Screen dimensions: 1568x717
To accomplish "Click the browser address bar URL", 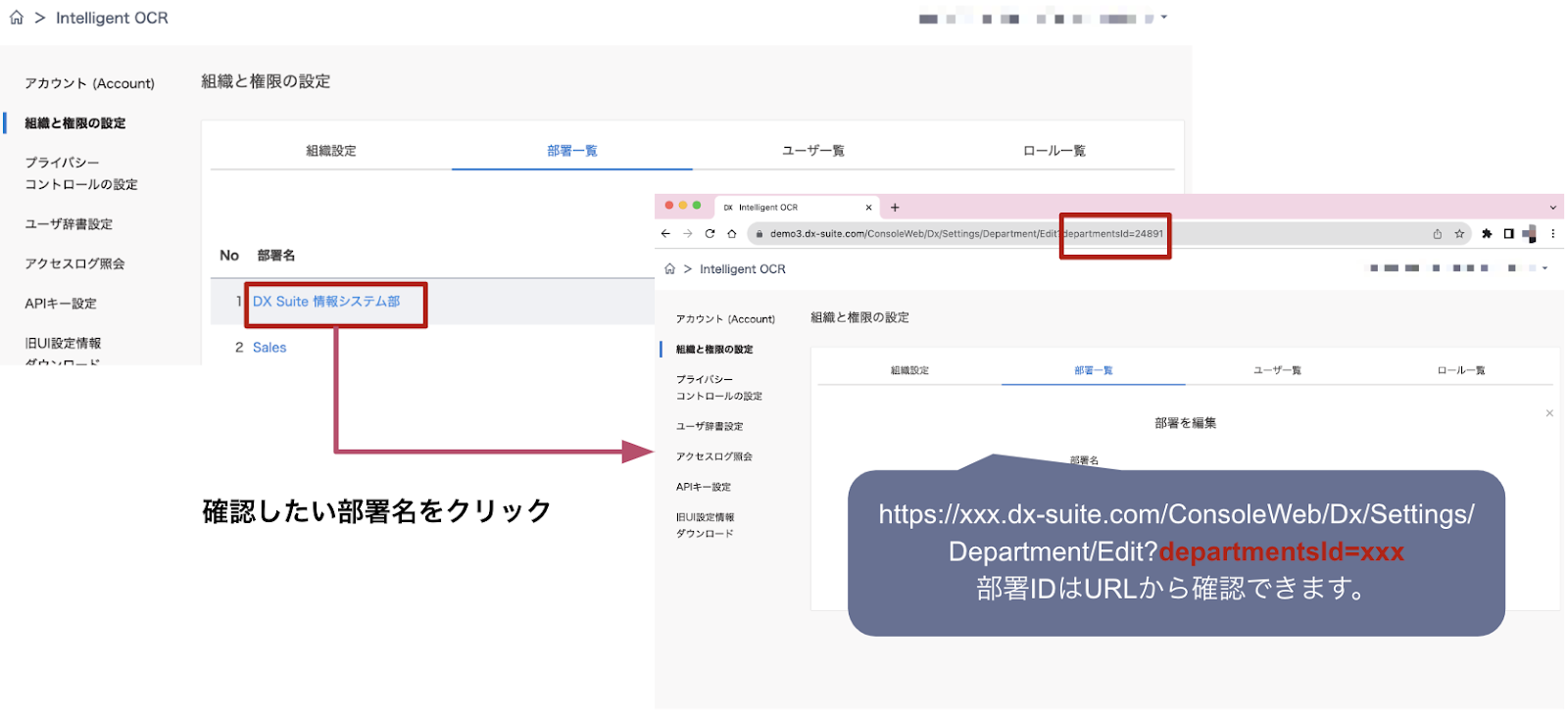I will pos(911,234).
